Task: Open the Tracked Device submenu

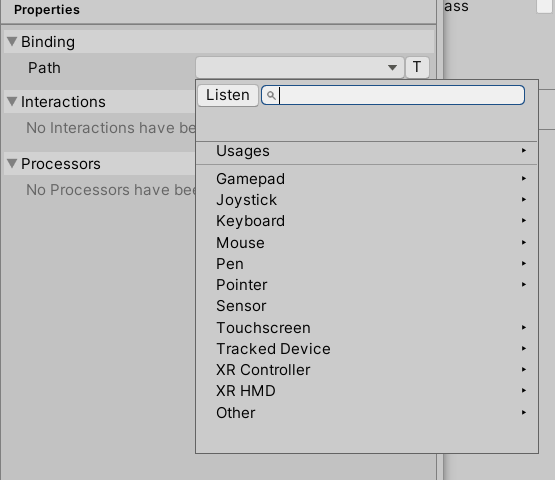Action: pyautogui.click(x=367, y=349)
